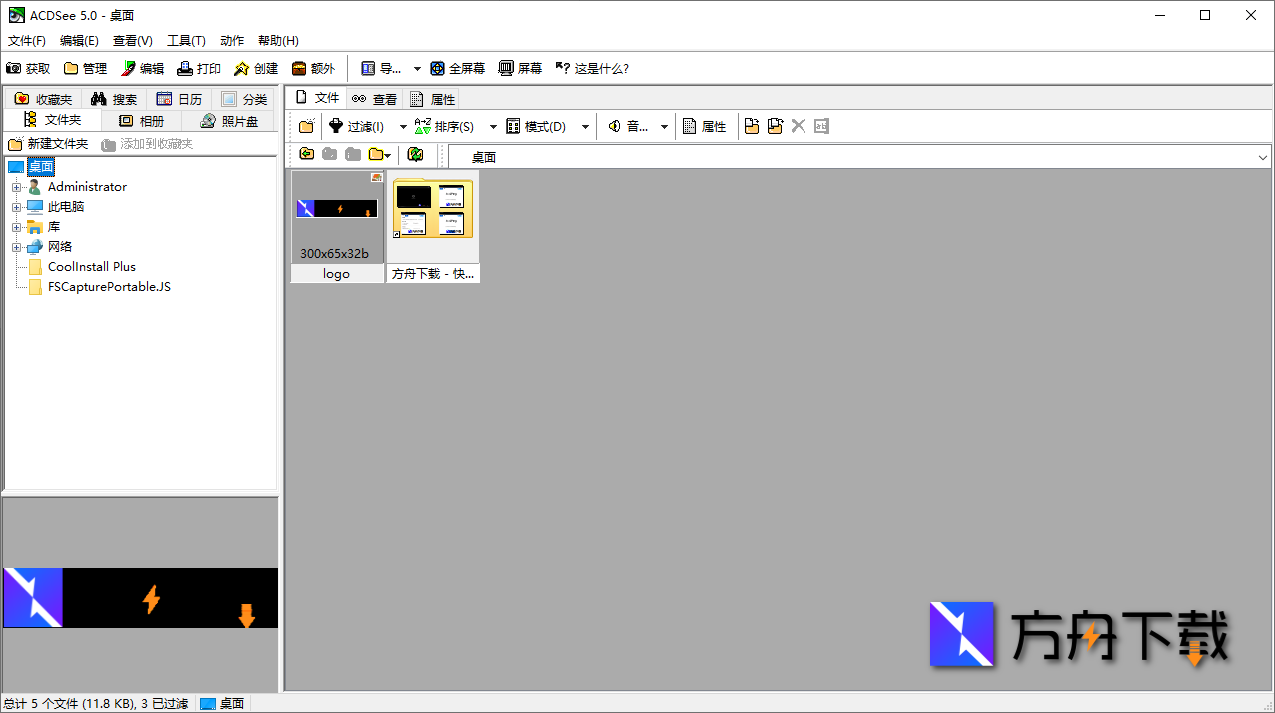
Task: Select the logo image thumbnail
Action: [337, 226]
